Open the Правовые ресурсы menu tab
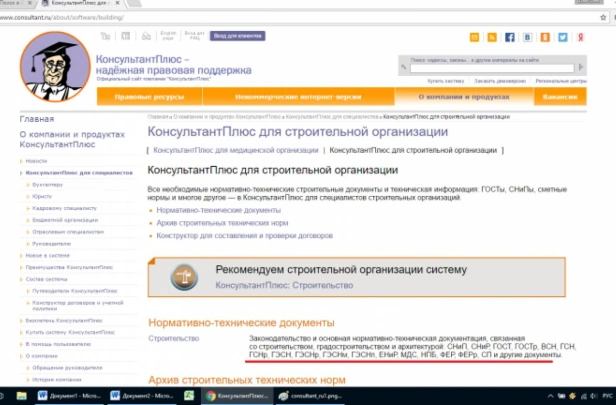Viewport: 616px width, 405px height. tap(149, 97)
